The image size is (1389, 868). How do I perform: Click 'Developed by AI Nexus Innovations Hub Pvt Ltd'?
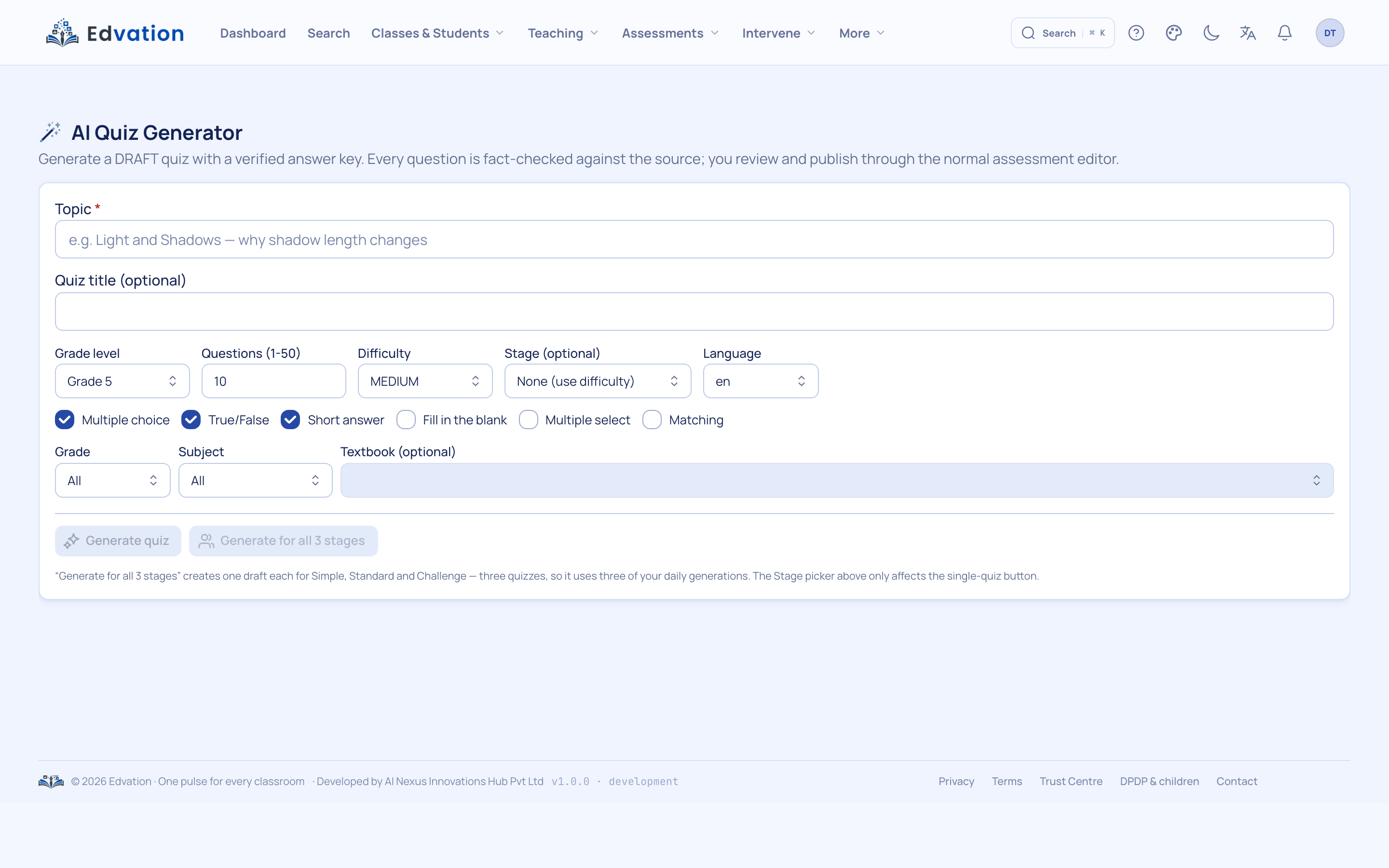coord(430,781)
